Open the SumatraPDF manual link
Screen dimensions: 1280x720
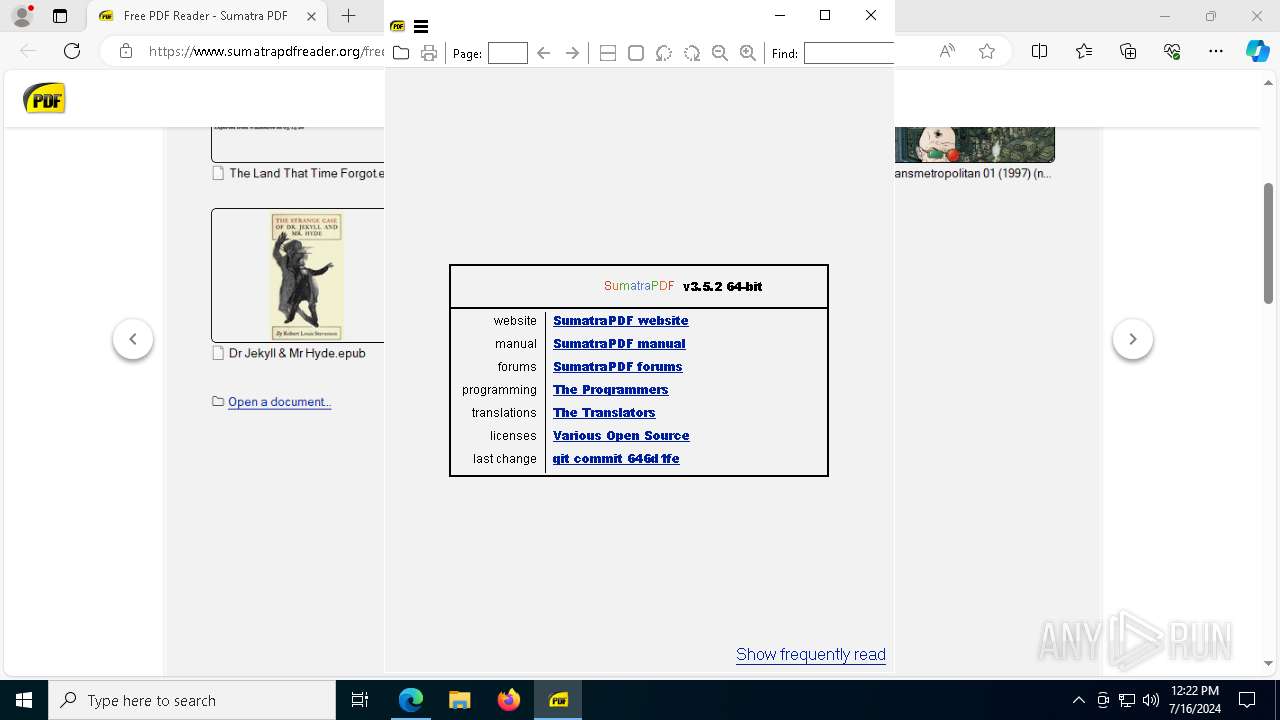coord(619,344)
